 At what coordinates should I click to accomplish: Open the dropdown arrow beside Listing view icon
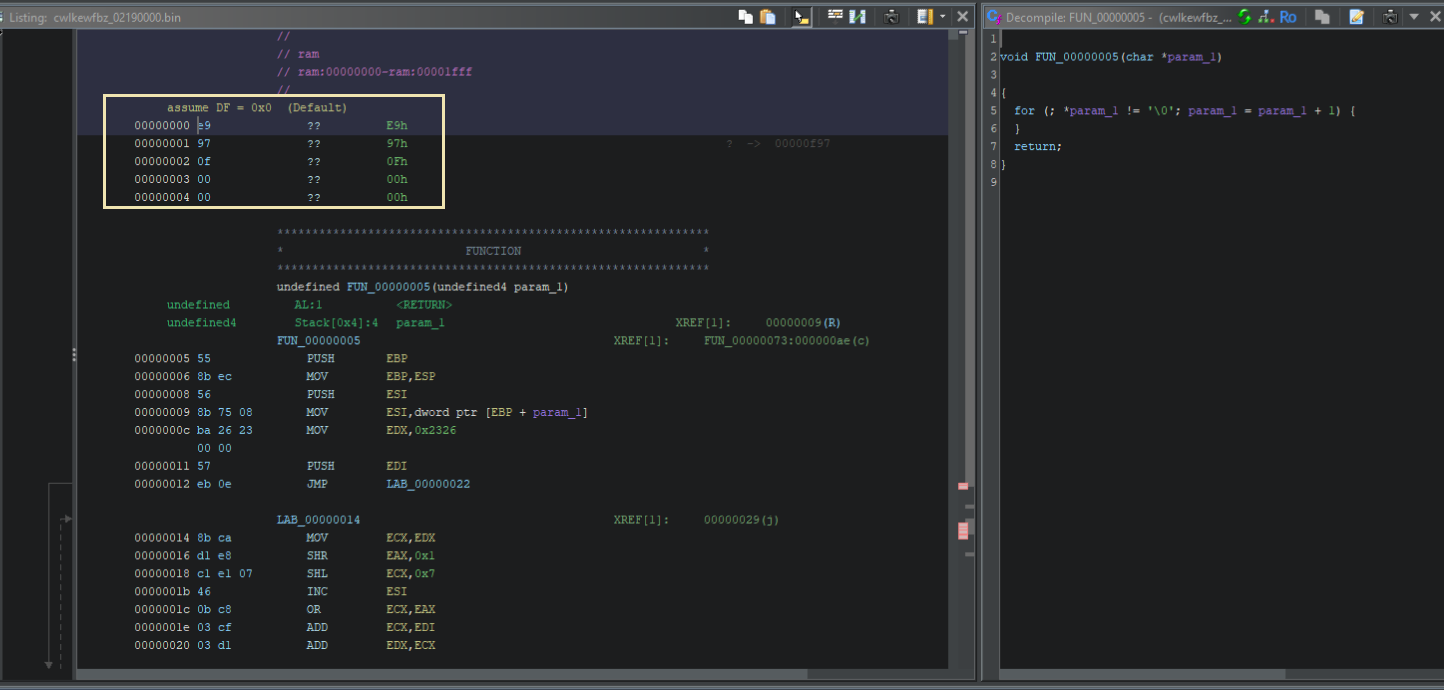pyautogui.click(x=942, y=17)
